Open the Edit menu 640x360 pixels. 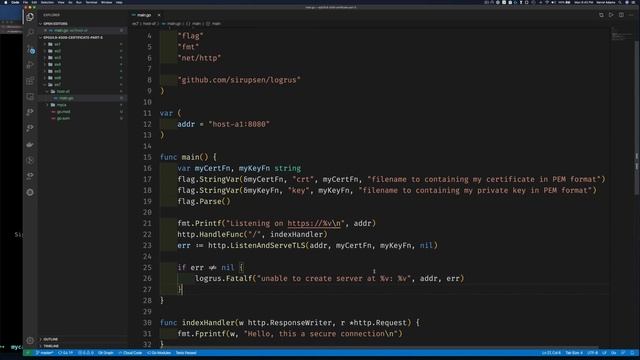(34, 2)
